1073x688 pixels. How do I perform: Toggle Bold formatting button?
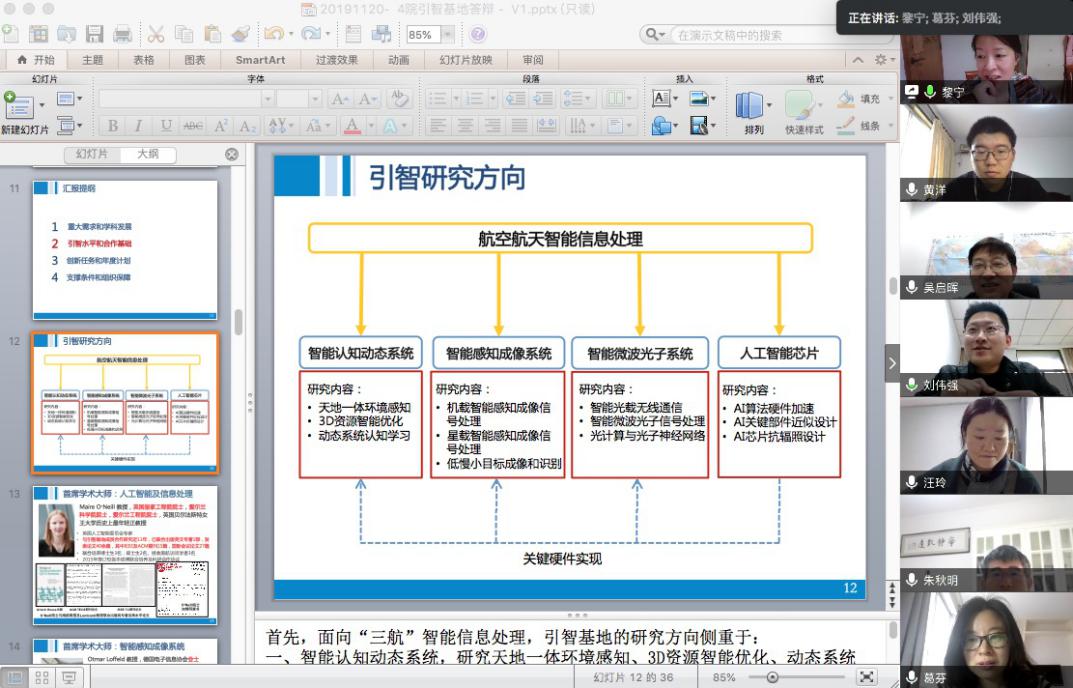tap(112, 126)
